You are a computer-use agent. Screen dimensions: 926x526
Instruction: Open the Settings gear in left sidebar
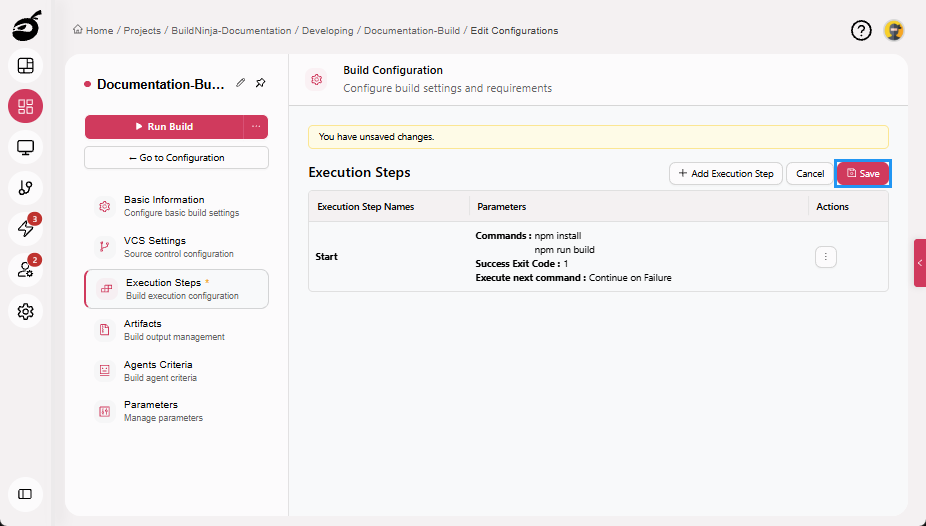25,311
